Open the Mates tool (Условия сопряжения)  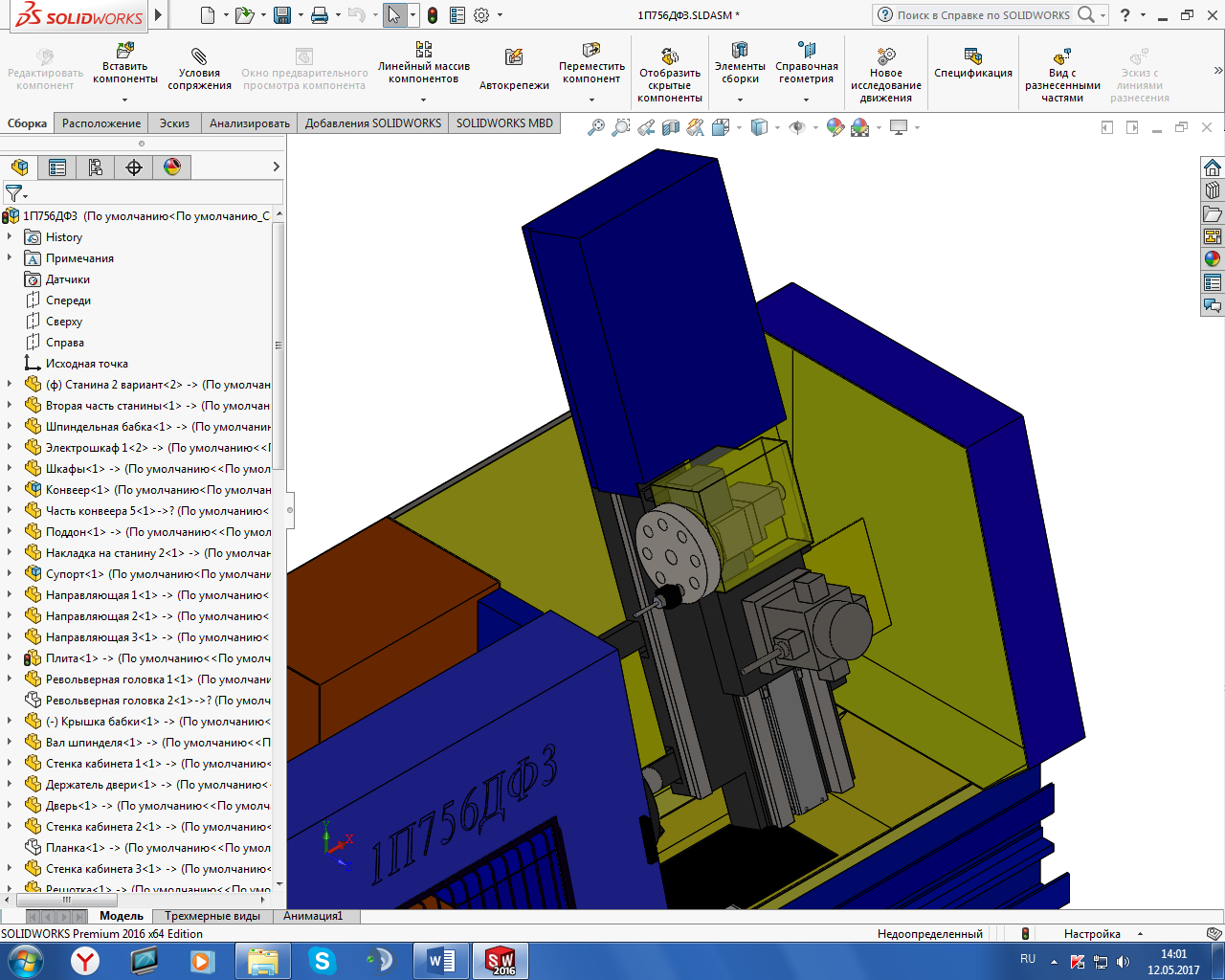[199, 68]
